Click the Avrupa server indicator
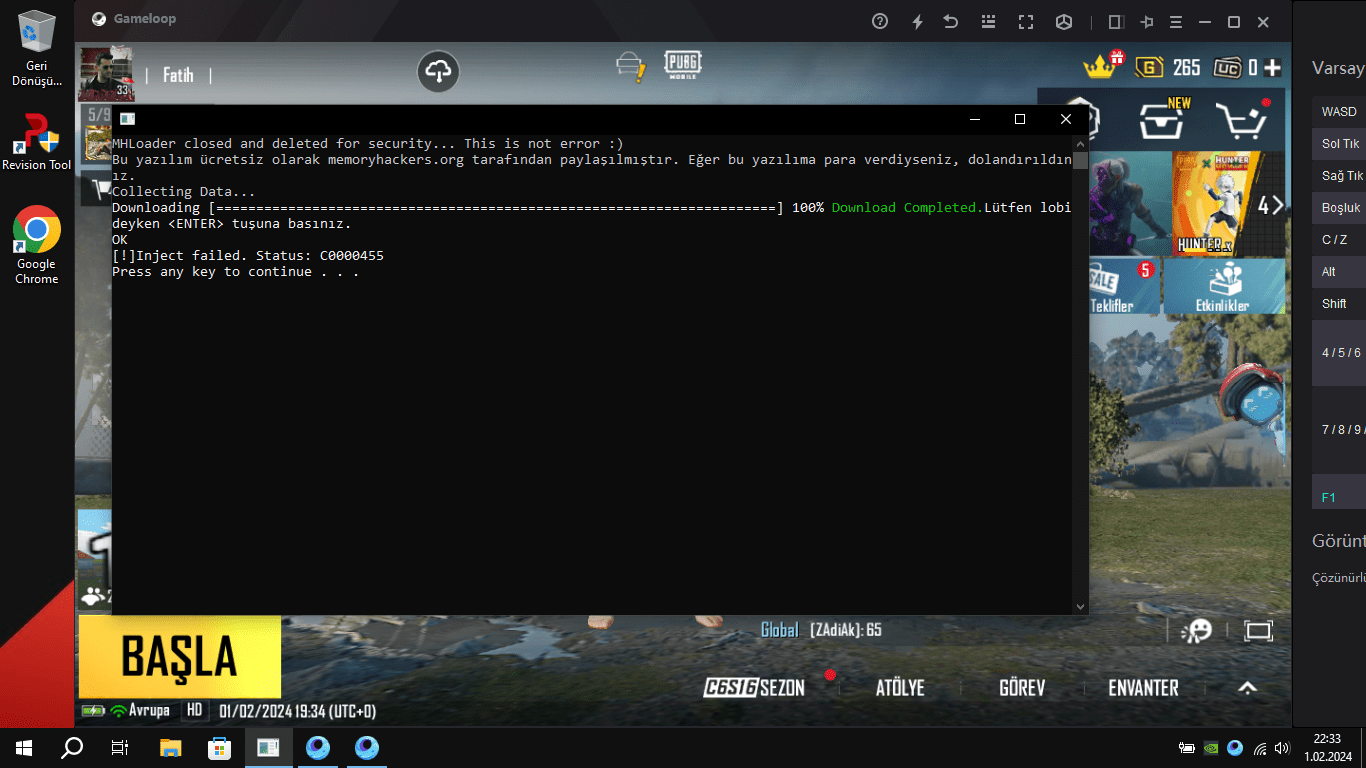This screenshot has width=1366, height=768. coord(140,711)
